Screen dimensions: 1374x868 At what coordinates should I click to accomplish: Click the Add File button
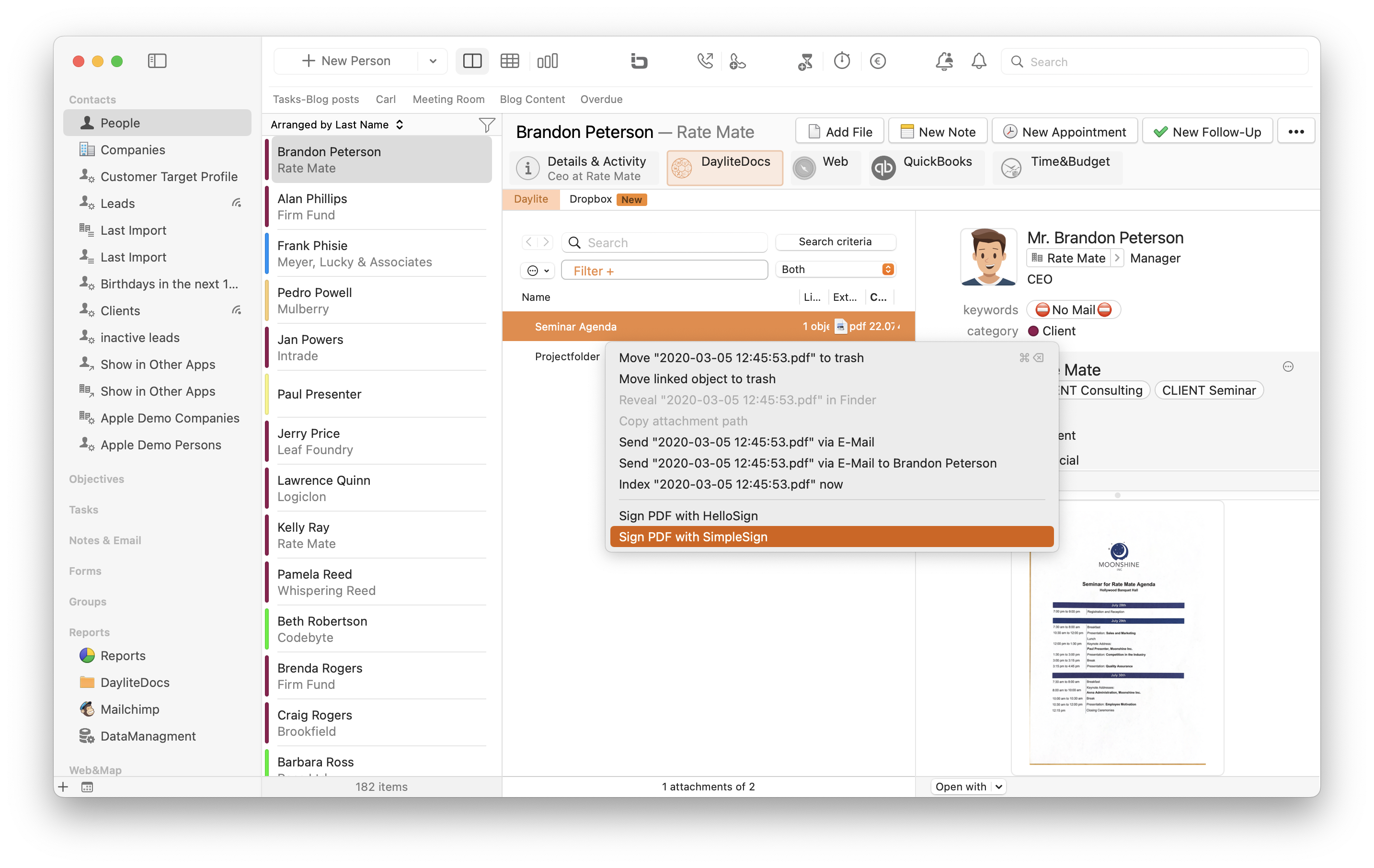click(x=840, y=132)
